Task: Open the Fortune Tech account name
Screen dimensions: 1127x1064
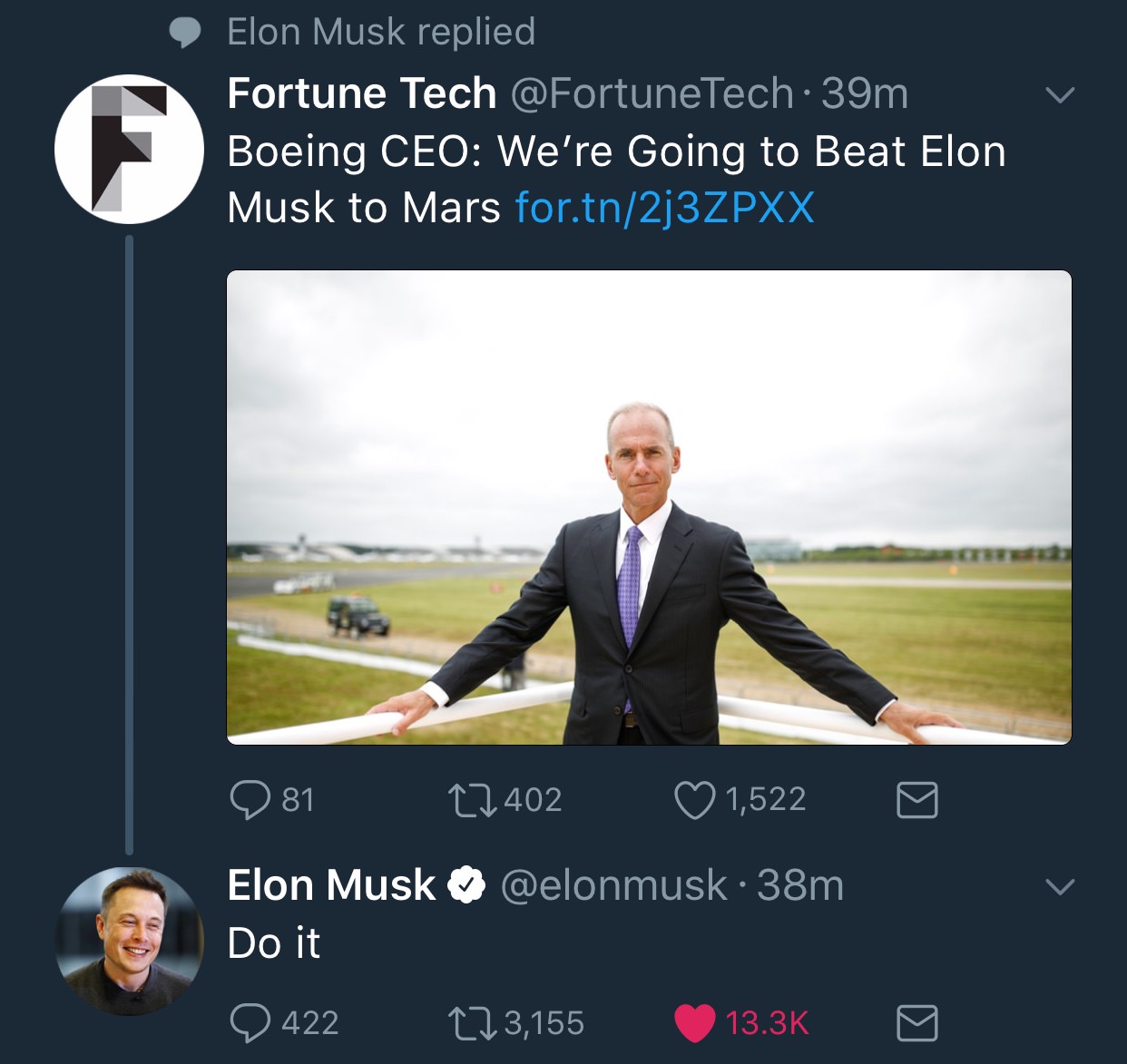Action: click(x=361, y=93)
